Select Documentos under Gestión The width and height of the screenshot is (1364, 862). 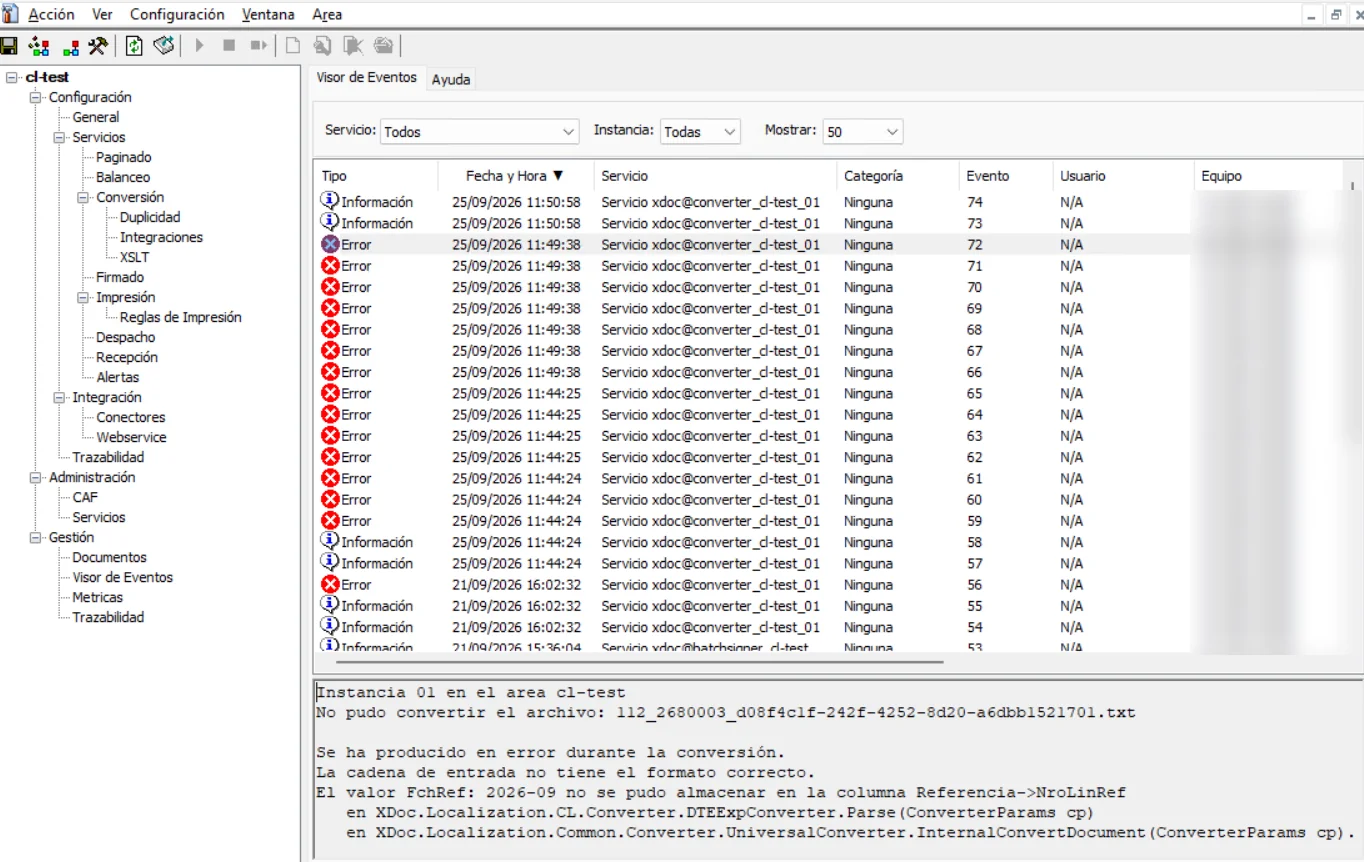[x=109, y=557]
